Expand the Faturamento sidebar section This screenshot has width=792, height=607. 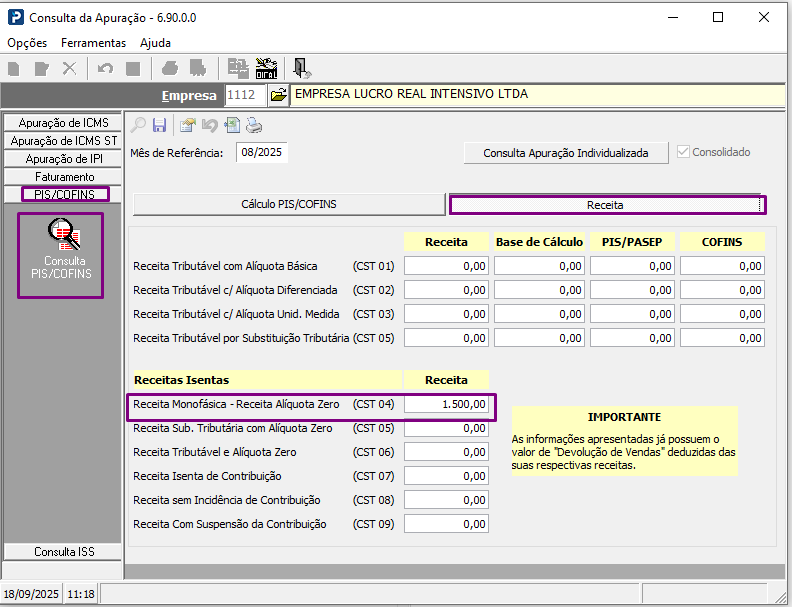63,176
